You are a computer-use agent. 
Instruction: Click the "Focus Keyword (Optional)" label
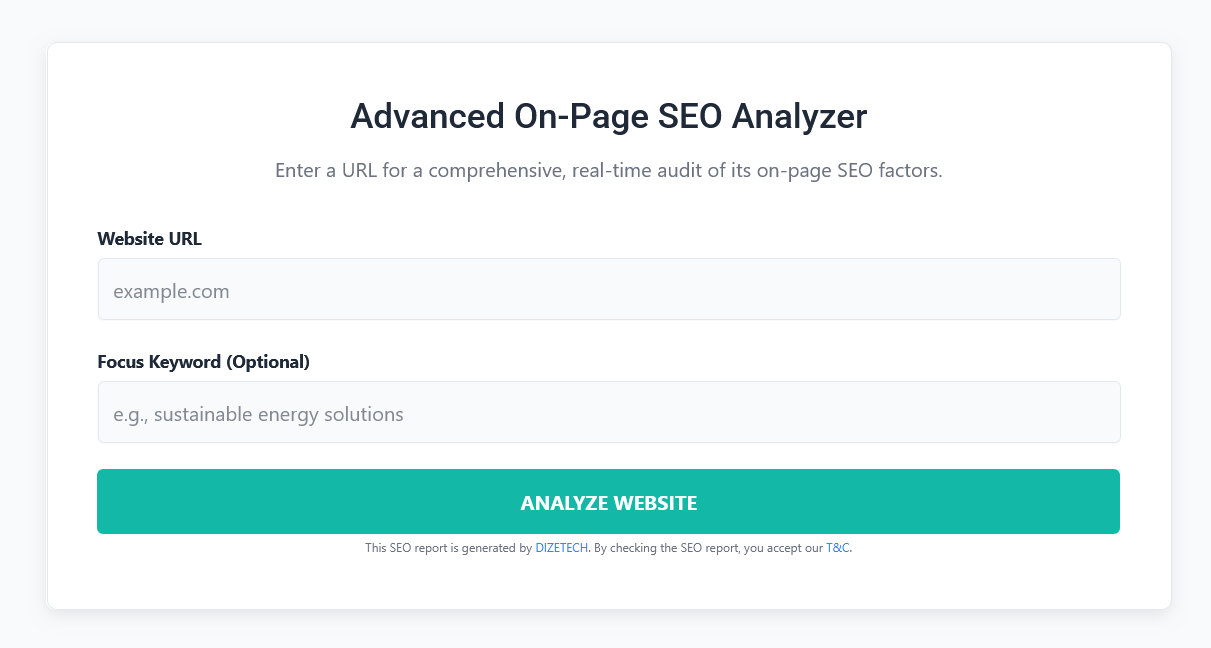[203, 361]
